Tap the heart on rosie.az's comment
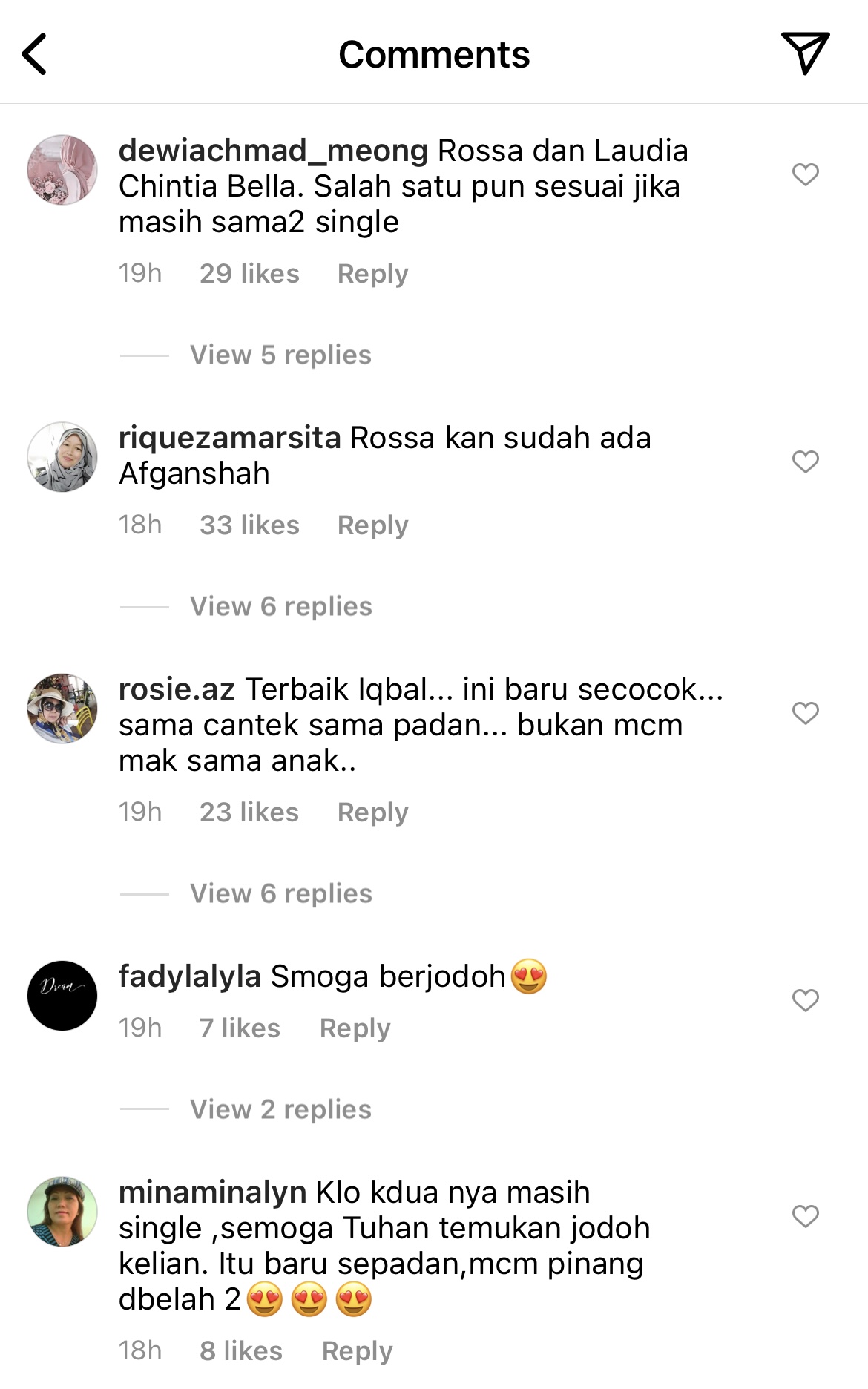The height and width of the screenshot is (1389, 868). click(x=805, y=713)
